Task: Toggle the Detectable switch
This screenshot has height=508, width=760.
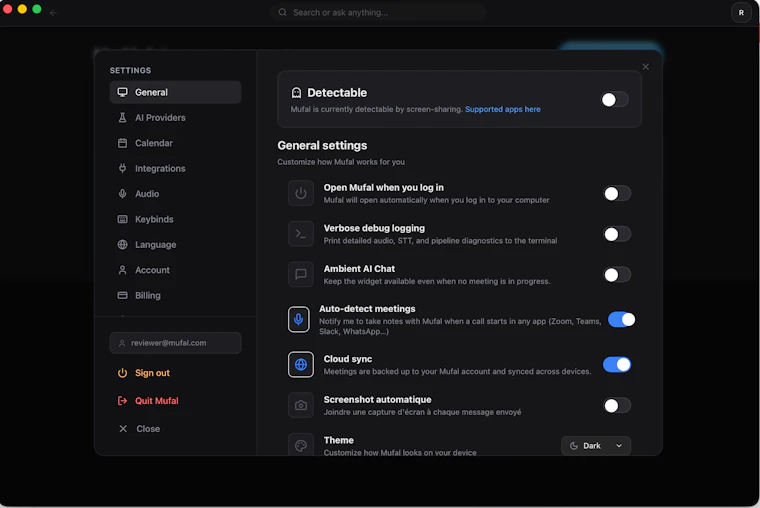Action: 615,99
